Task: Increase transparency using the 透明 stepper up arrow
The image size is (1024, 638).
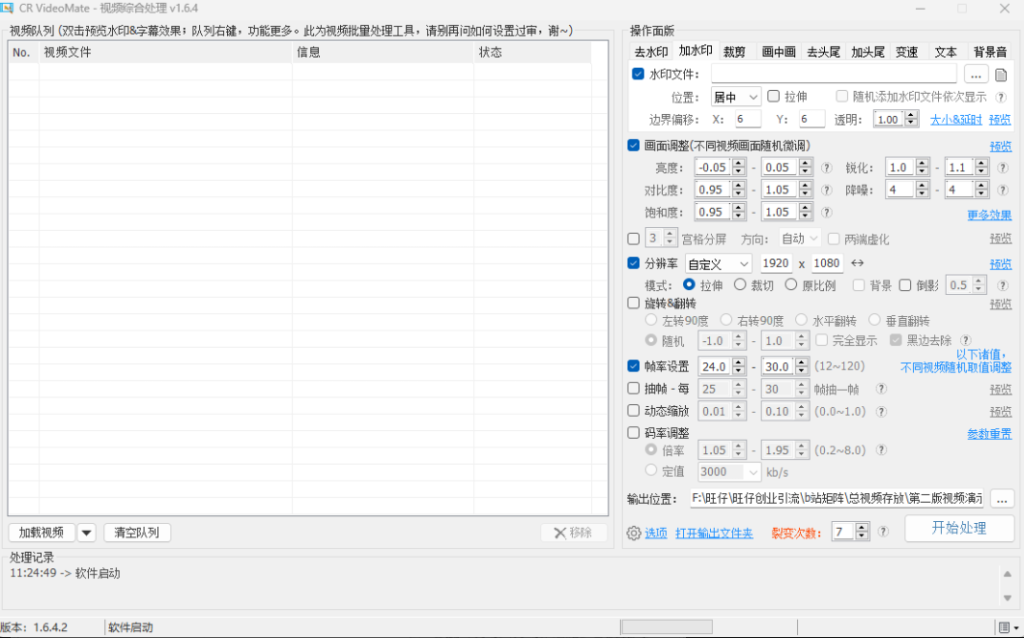Action: click(911, 114)
